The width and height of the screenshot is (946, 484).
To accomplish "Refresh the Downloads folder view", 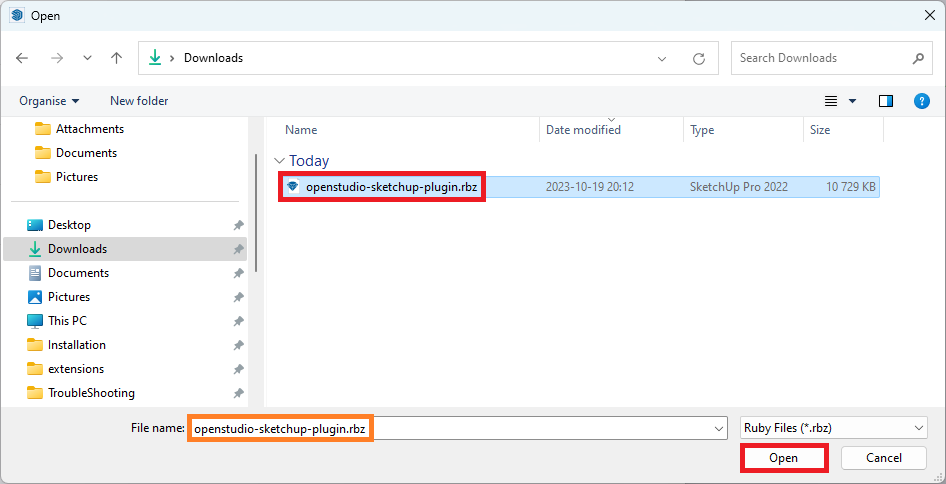I will pos(699,59).
